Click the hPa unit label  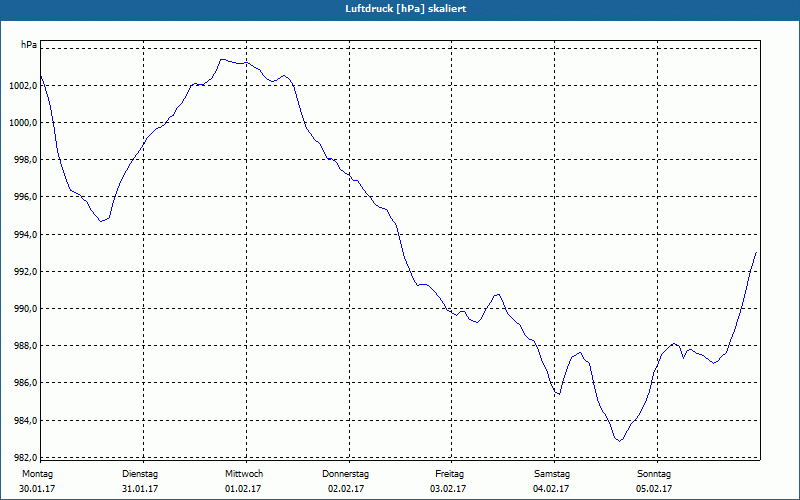tap(29, 45)
